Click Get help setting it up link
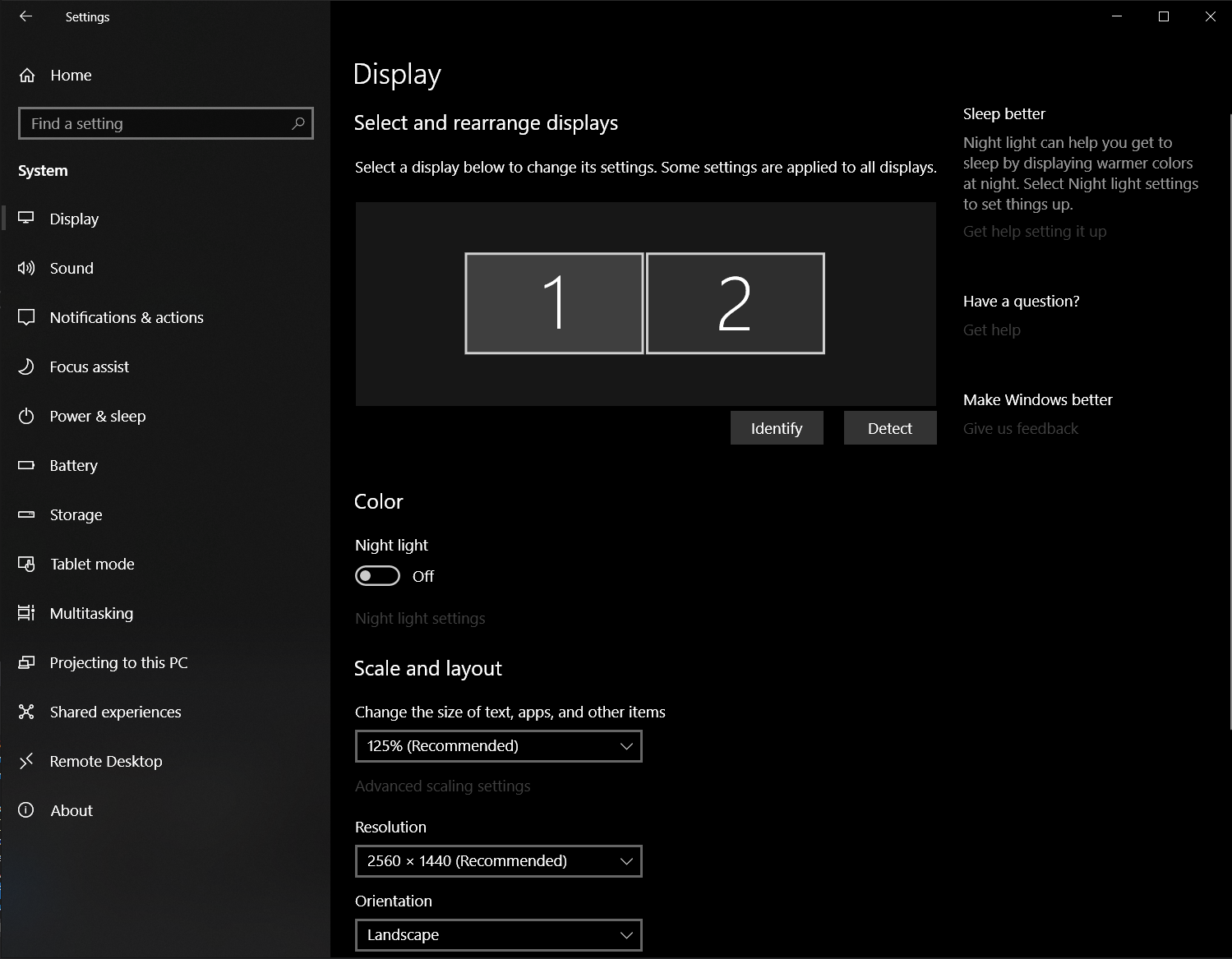 click(1035, 231)
